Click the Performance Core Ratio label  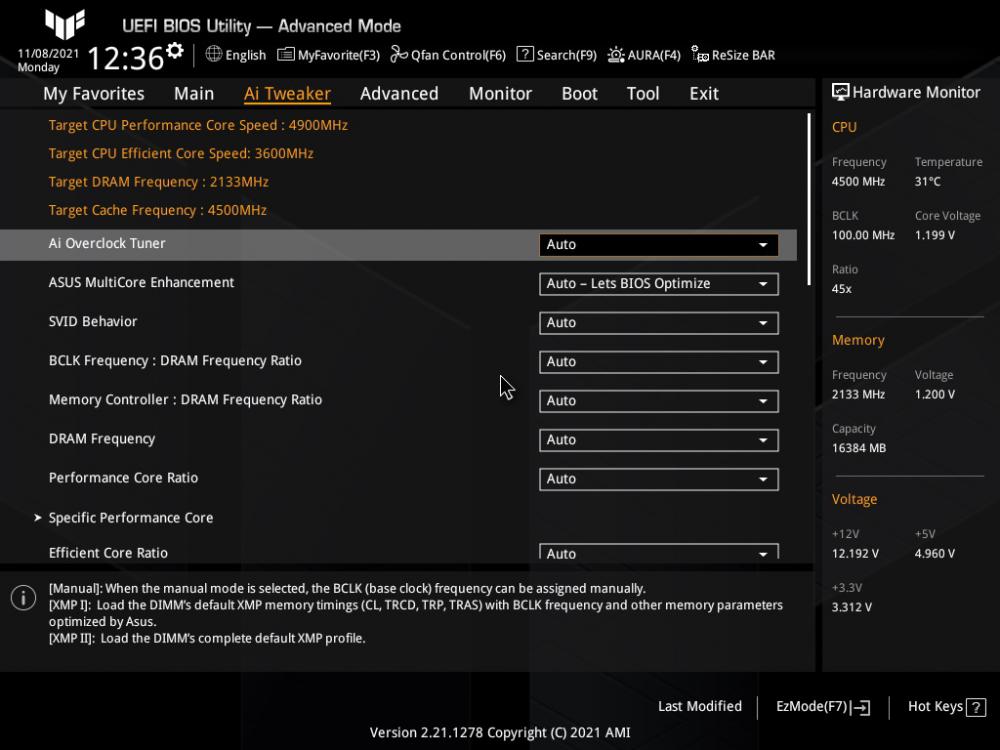124,478
